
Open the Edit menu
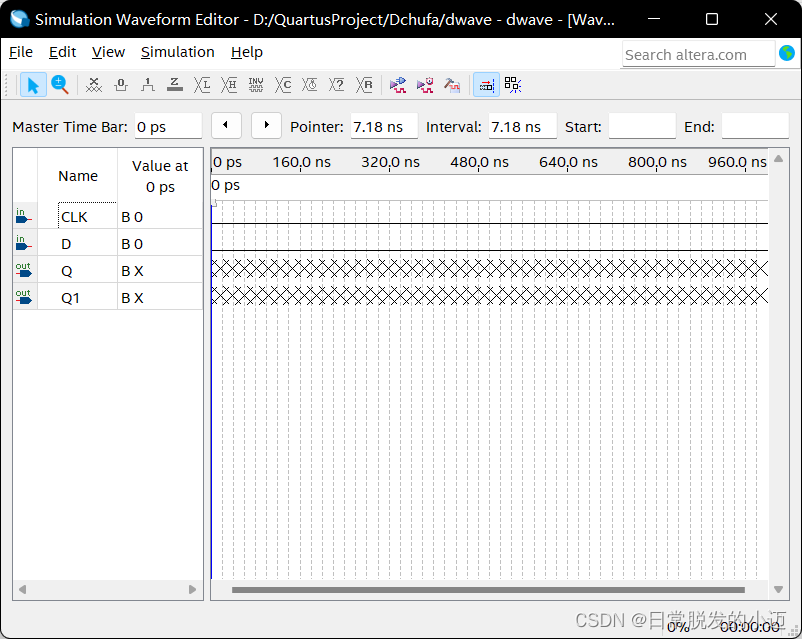[x=62, y=52]
